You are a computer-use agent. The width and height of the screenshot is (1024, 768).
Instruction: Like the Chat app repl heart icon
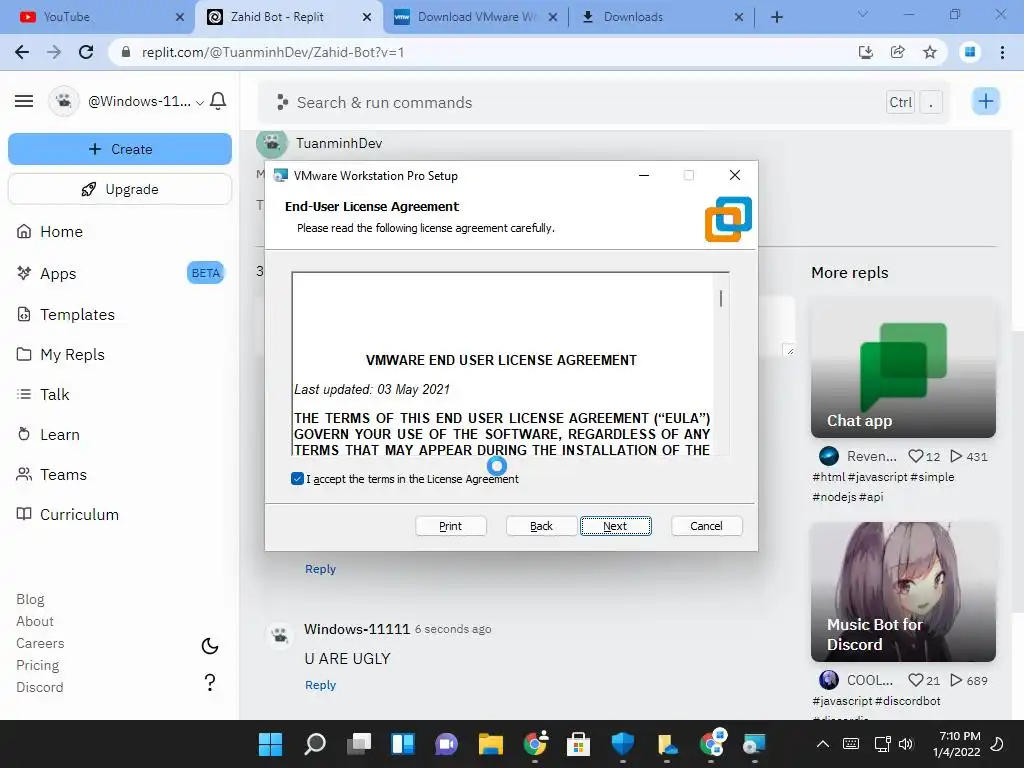pos(916,456)
